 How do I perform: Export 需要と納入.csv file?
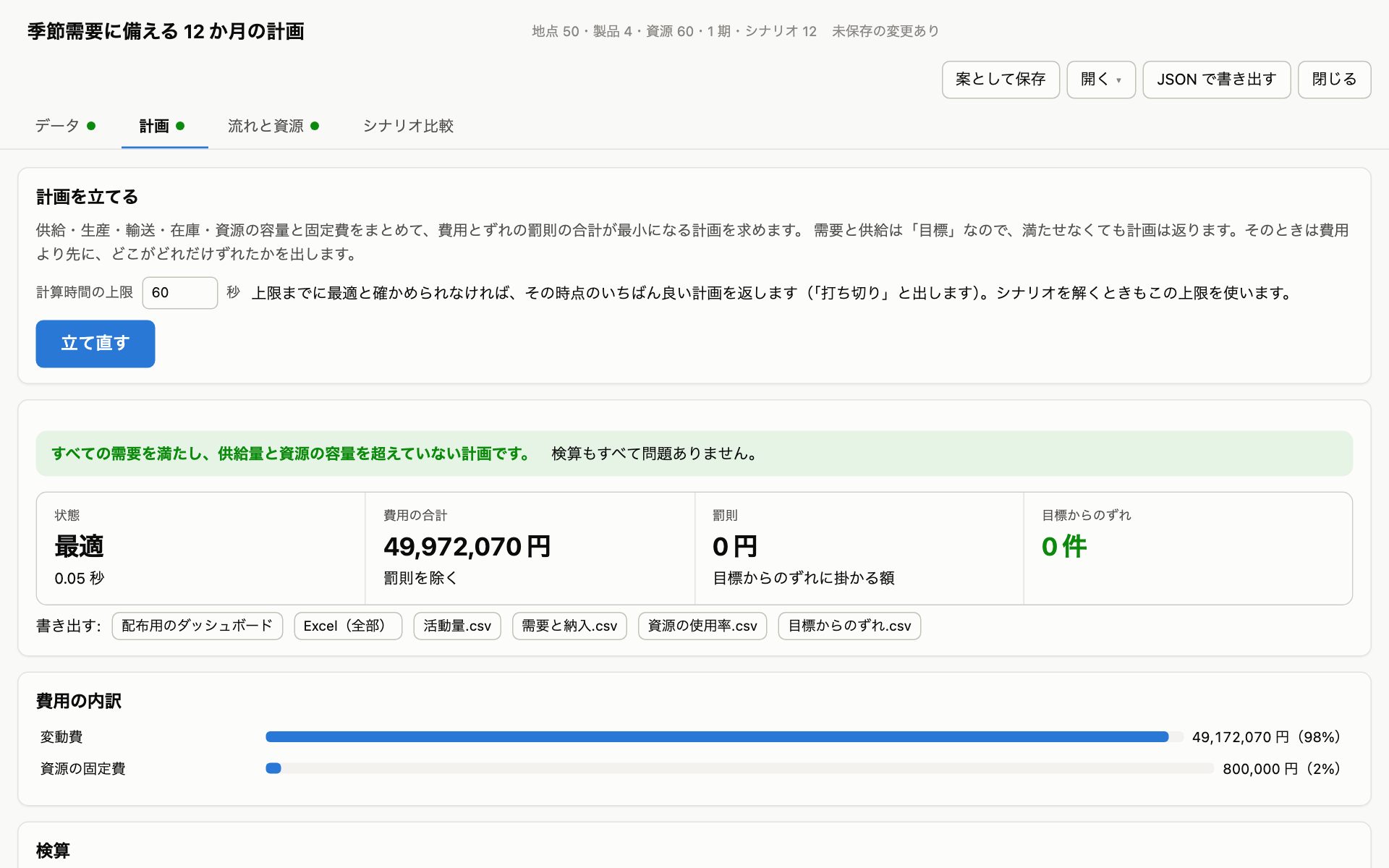[x=569, y=626]
